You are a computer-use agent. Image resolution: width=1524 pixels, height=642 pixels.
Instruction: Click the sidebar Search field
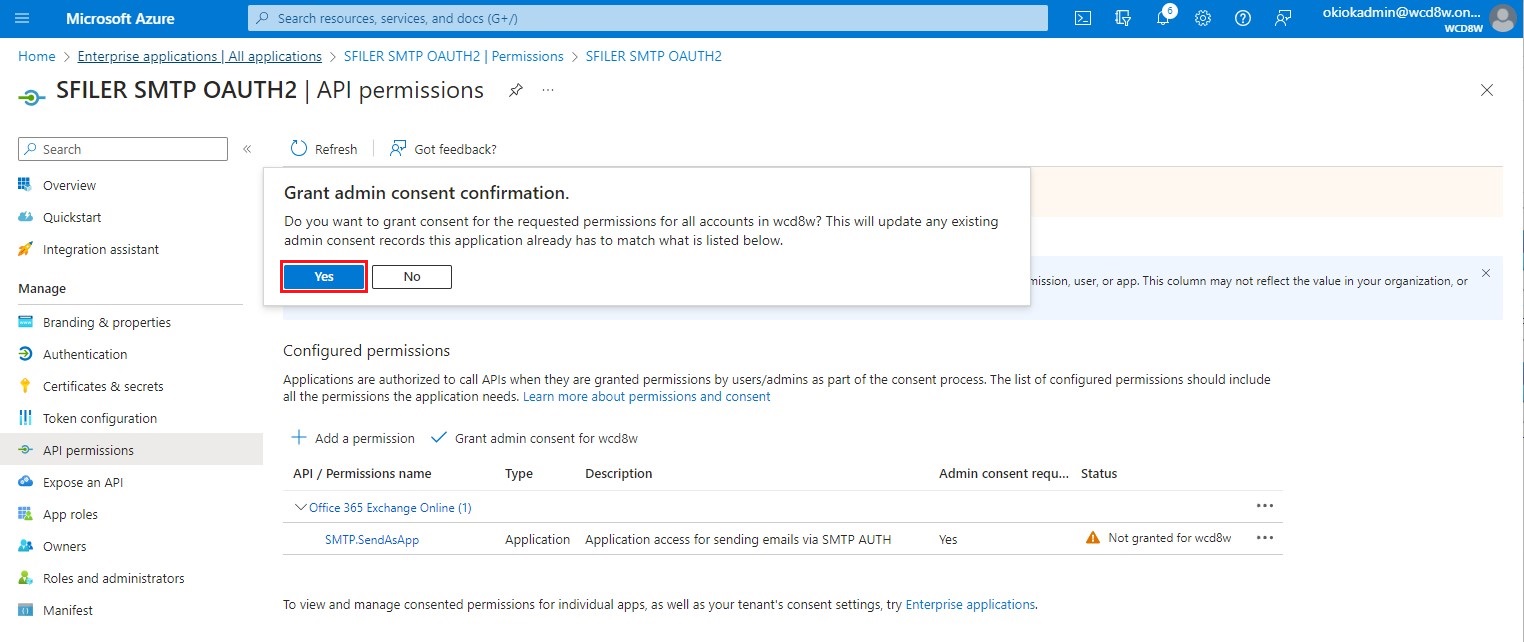[x=123, y=149]
